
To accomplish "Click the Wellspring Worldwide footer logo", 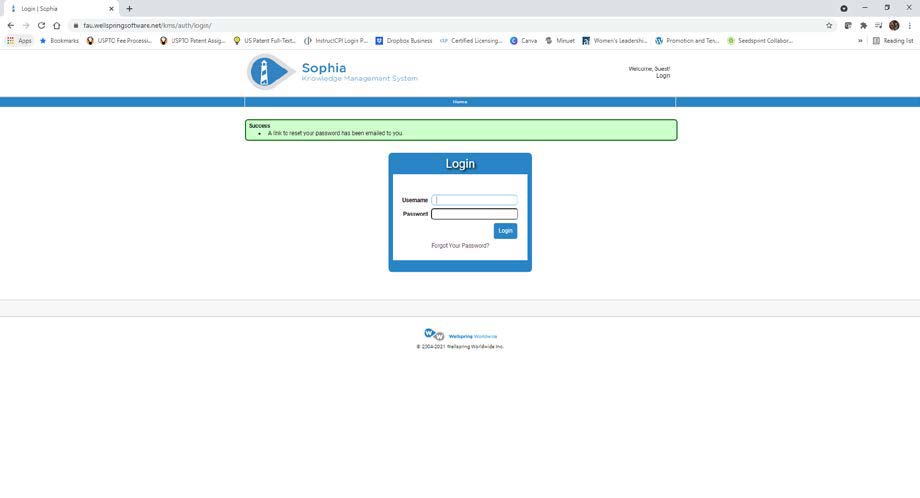I will [434, 335].
